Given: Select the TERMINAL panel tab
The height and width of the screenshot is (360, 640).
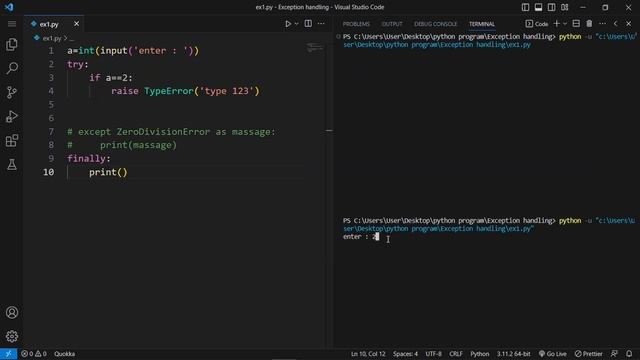Looking at the screenshot, I should (482, 24).
